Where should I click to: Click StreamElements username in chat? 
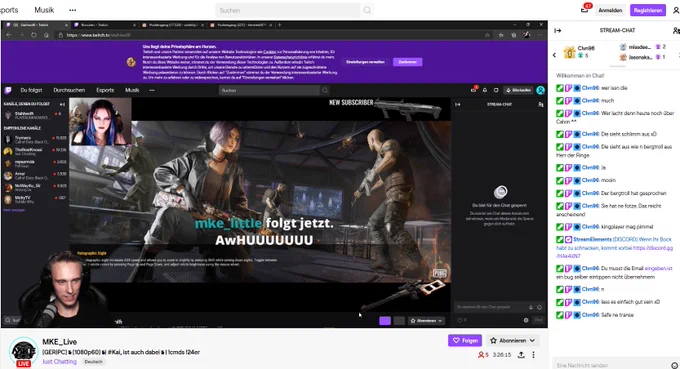[592, 239]
